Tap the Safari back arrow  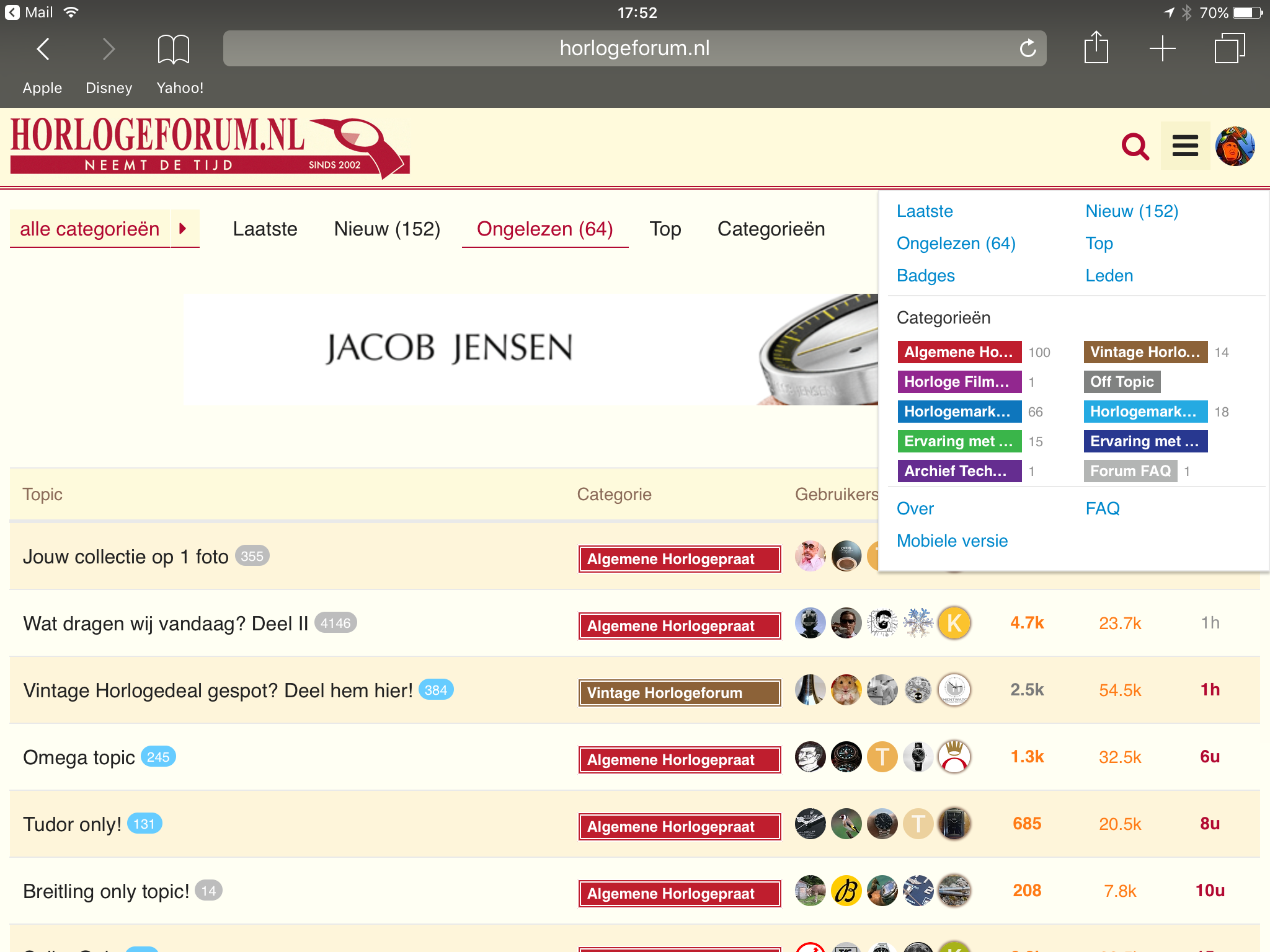pyautogui.click(x=43, y=48)
